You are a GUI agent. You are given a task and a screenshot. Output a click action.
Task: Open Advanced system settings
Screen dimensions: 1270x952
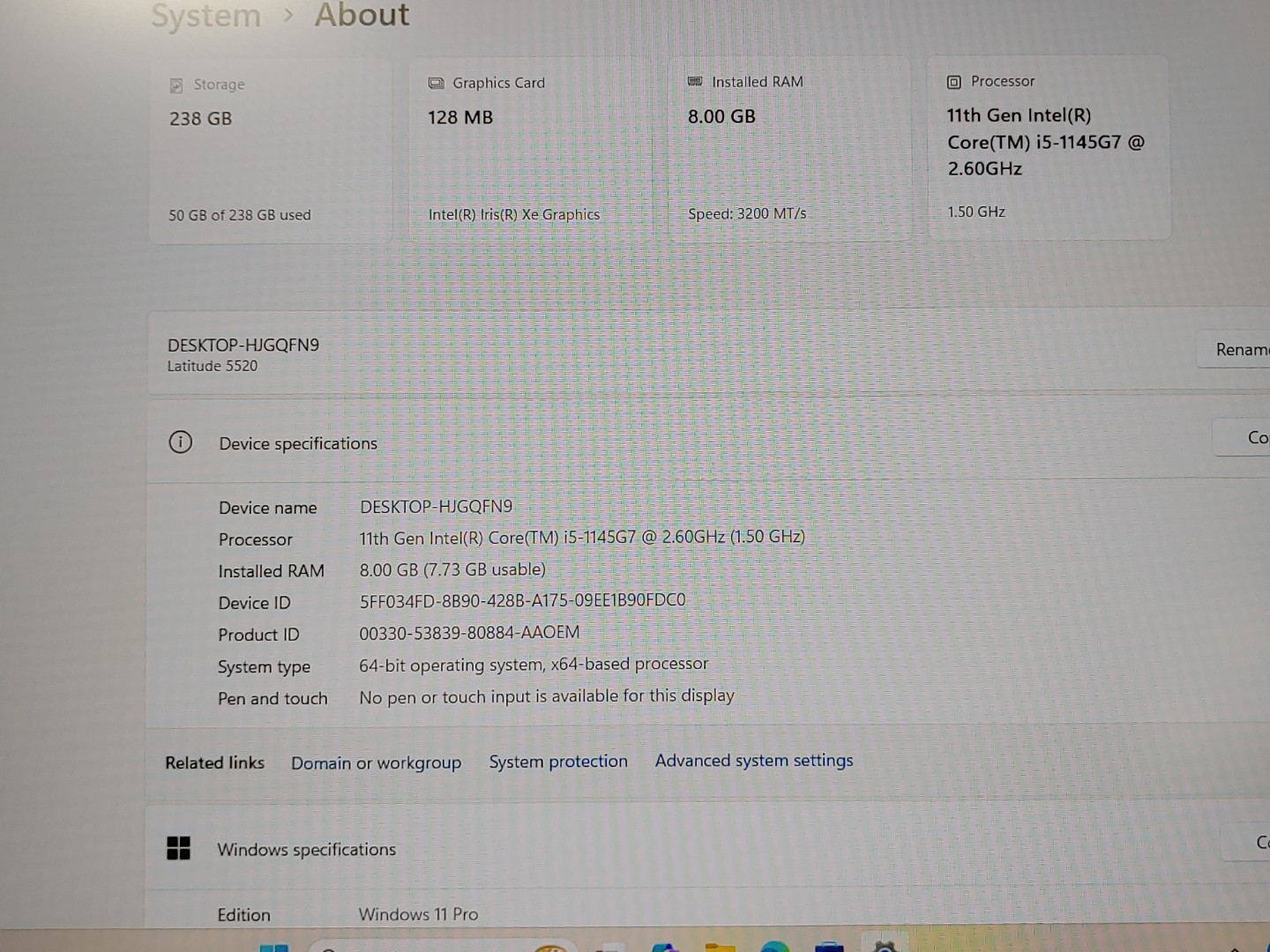[x=753, y=760]
